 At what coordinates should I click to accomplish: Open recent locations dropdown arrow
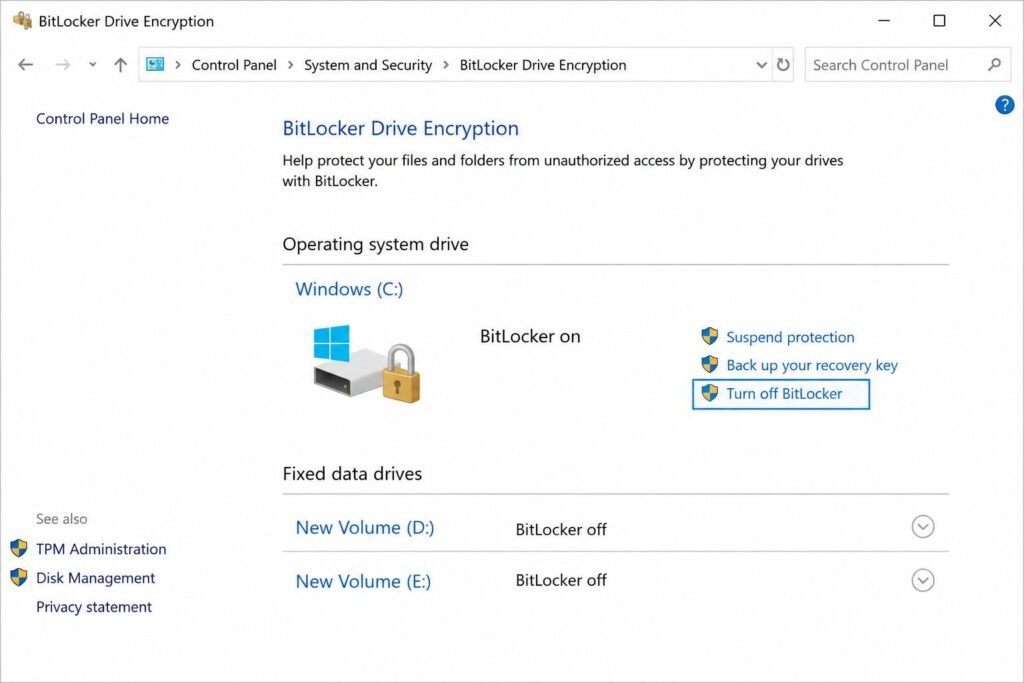click(x=92, y=65)
